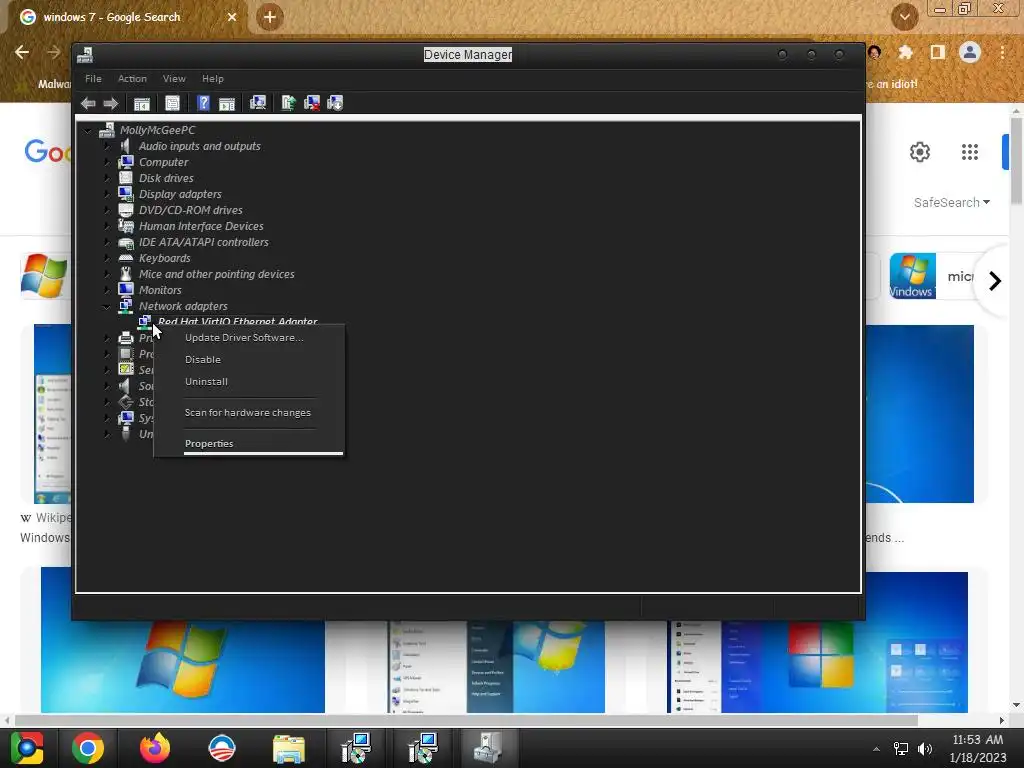Click the Chrome side panel icon
This screenshot has width=1024, height=768.
[x=938, y=52]
